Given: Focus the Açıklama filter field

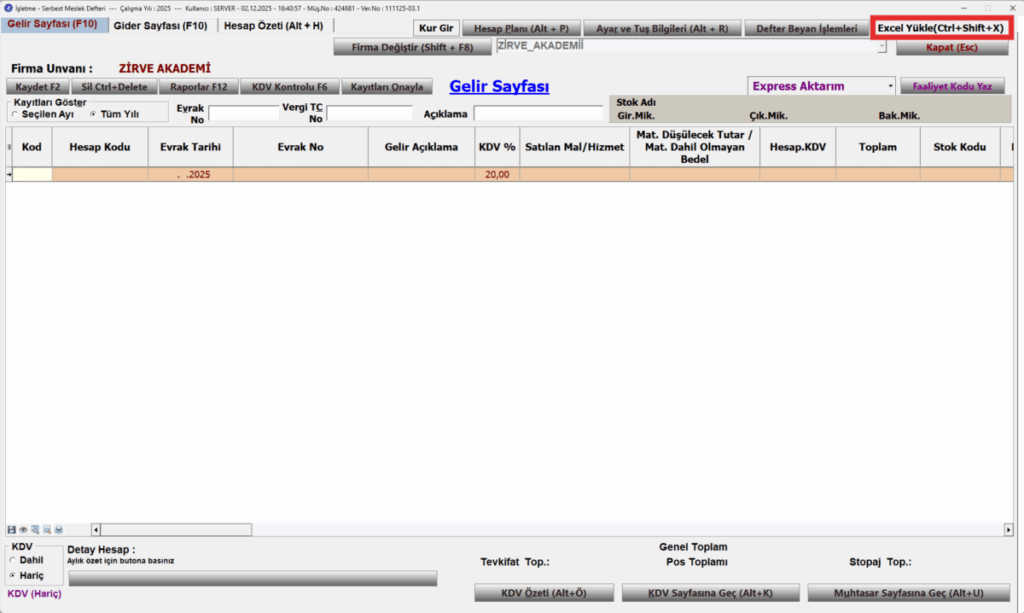Looking at the screenshot, I should pos(538,113).
